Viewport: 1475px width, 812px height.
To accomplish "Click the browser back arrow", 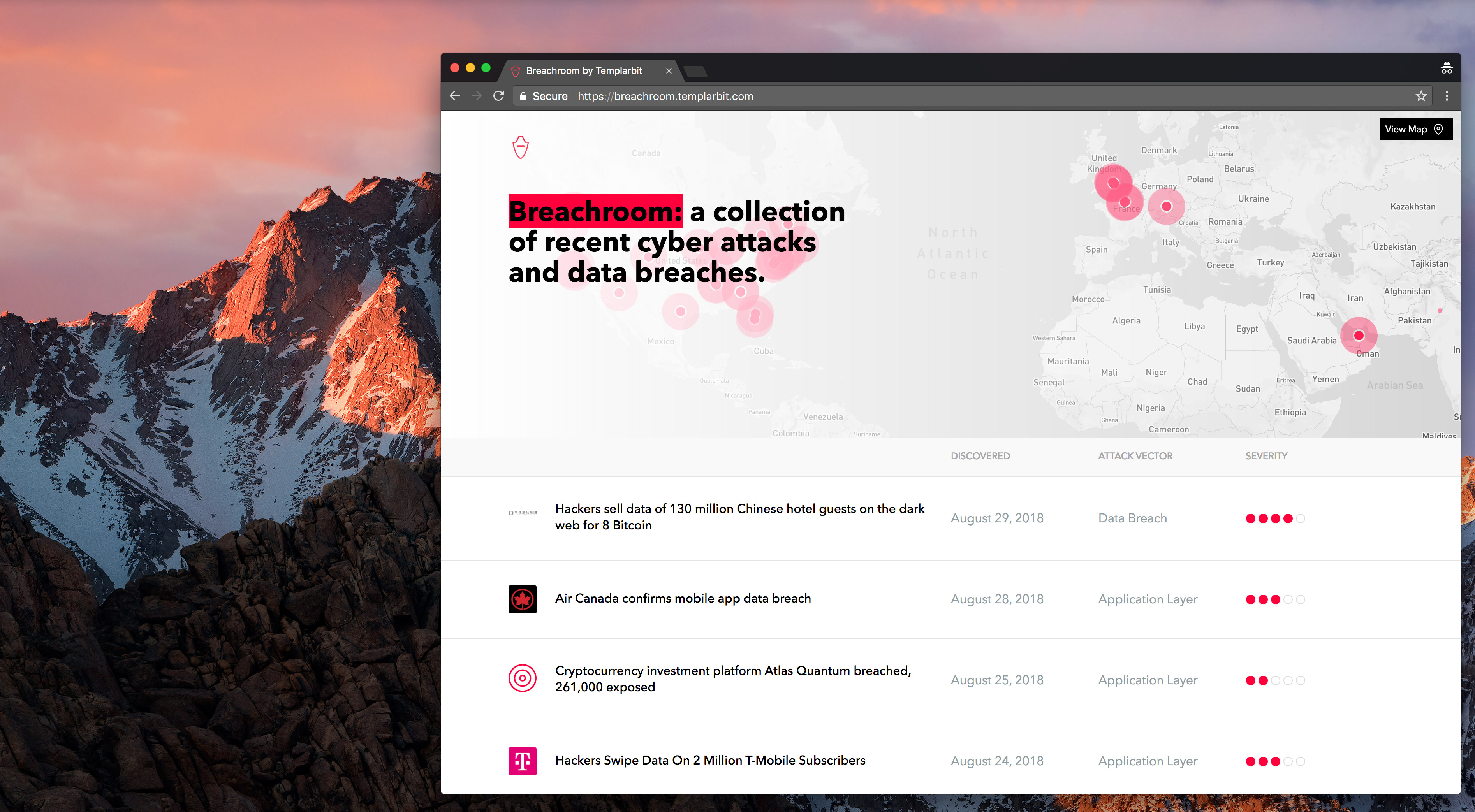I will 455,95.
